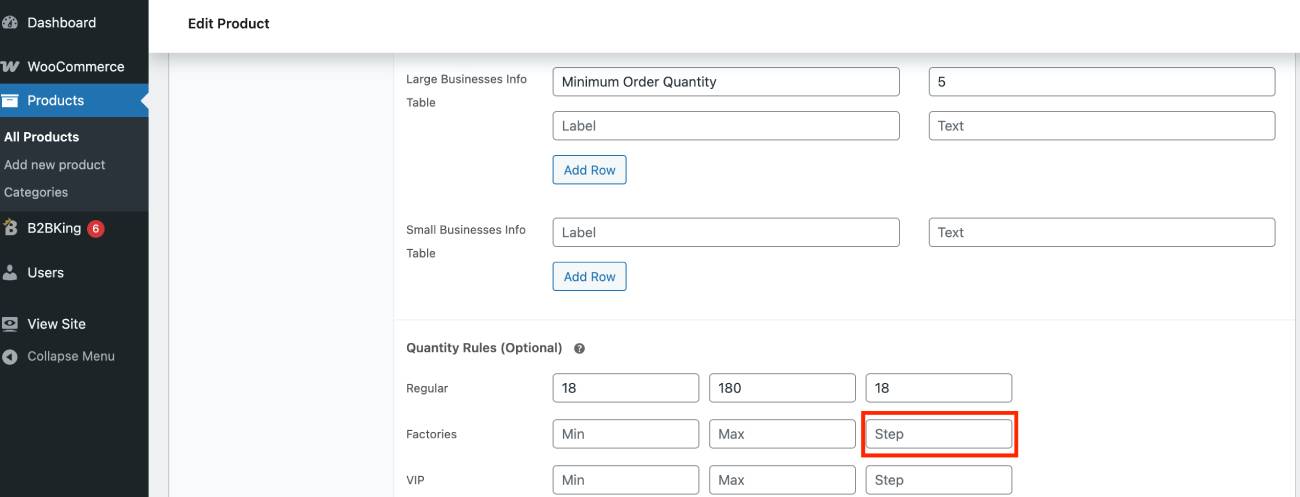Focus Regular Step field showing 18
The height and width of the screenshot is (497, 1300).
939,389
